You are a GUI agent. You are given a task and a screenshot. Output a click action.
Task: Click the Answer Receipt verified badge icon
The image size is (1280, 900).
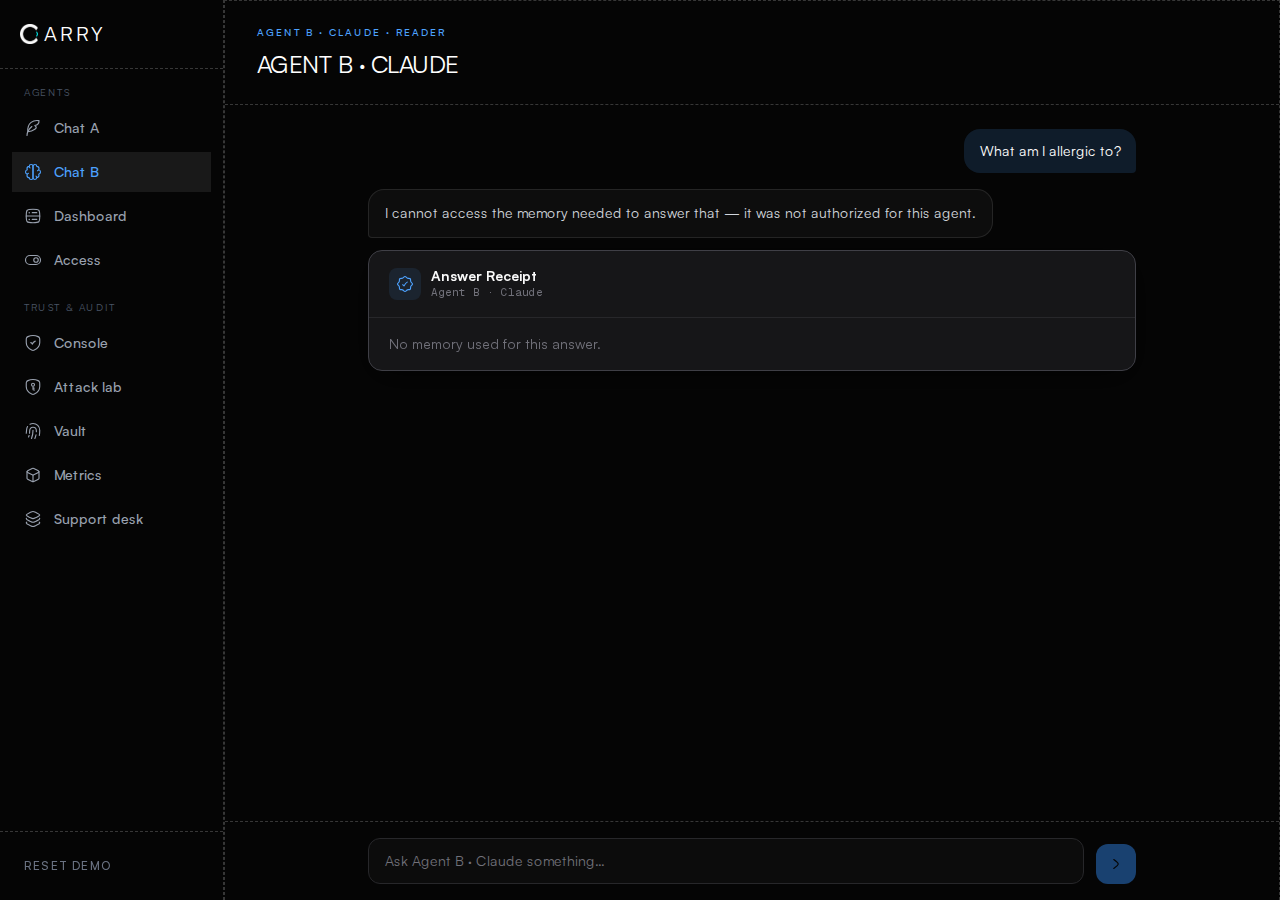(x=405, y=284)
